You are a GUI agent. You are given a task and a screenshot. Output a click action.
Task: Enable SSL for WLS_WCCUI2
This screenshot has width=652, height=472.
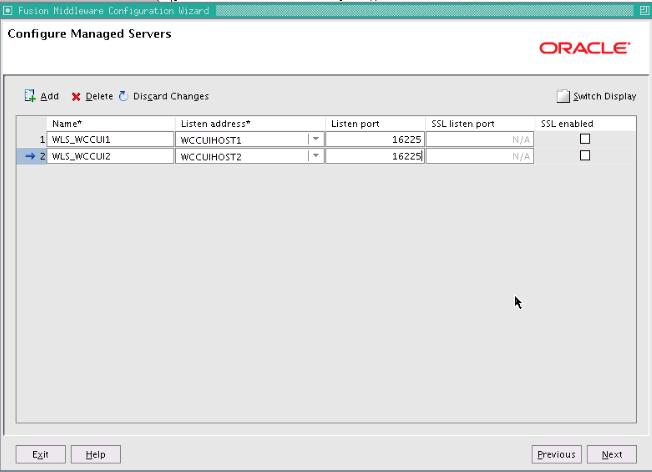click(585, 156)
